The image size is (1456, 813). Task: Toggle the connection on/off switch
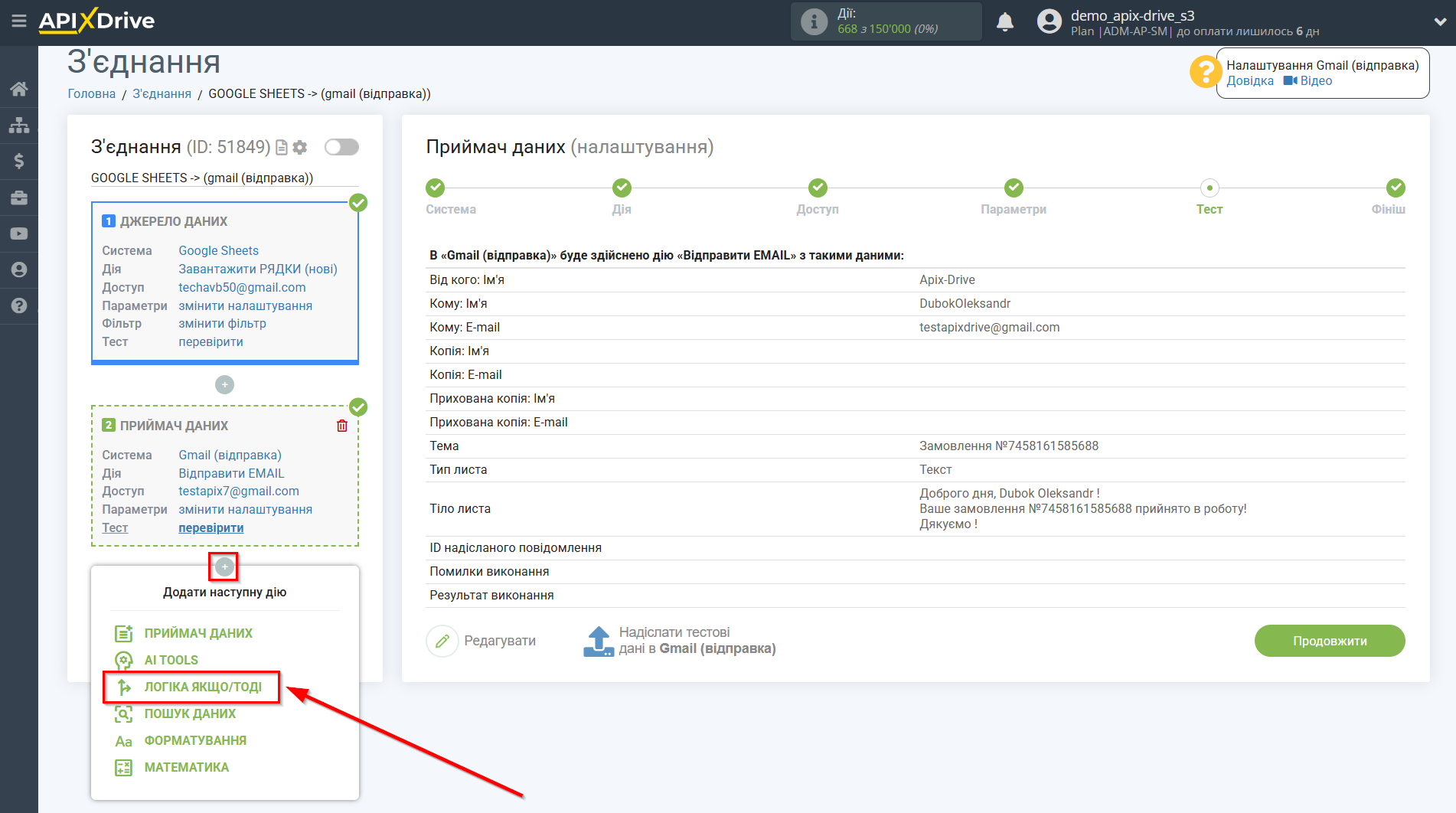coord(341,147)
